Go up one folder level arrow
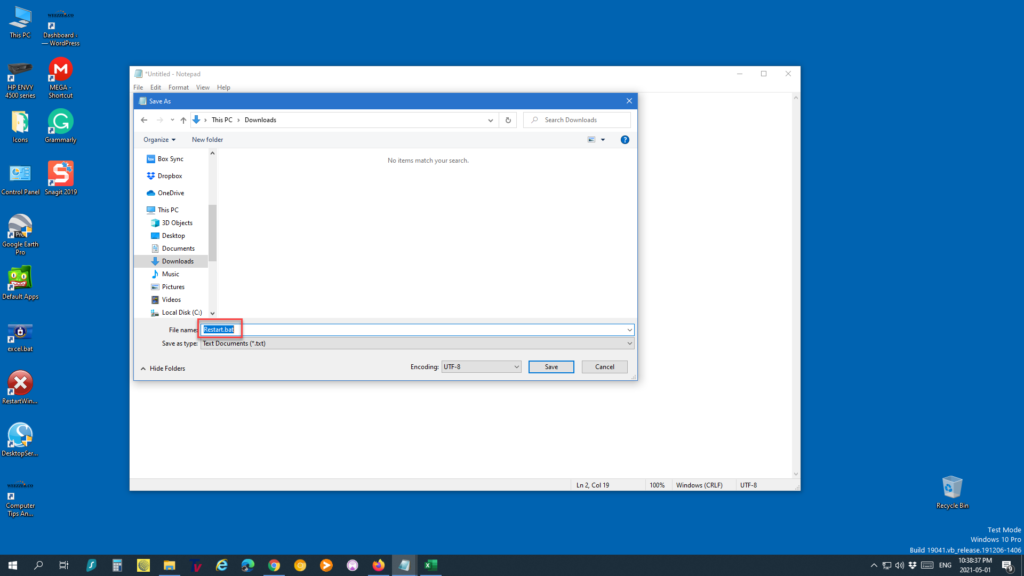Viewport: 1024px width, 576px height. (x=181, y=120)
